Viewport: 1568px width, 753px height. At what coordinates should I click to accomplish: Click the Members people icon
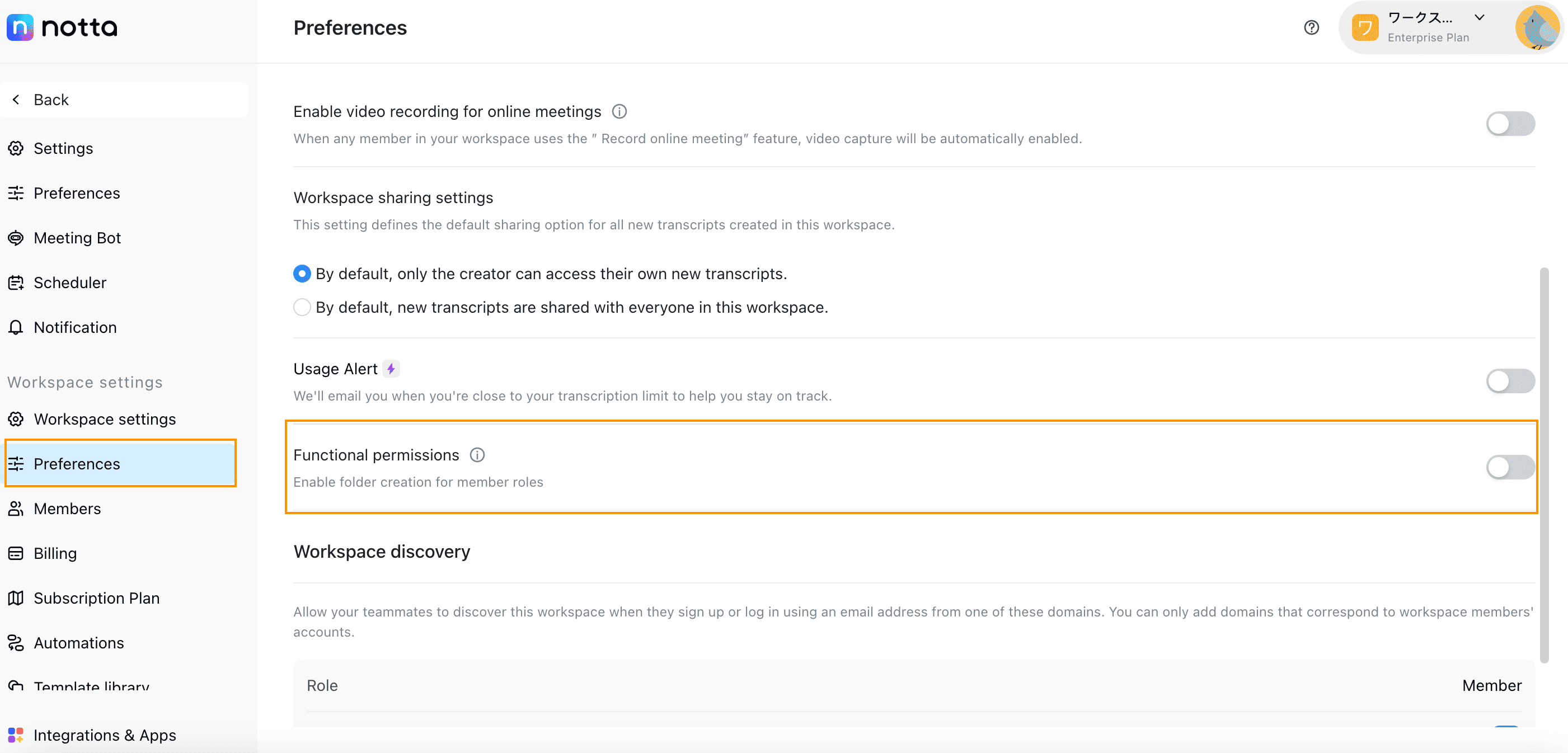(x=16, y=509)
